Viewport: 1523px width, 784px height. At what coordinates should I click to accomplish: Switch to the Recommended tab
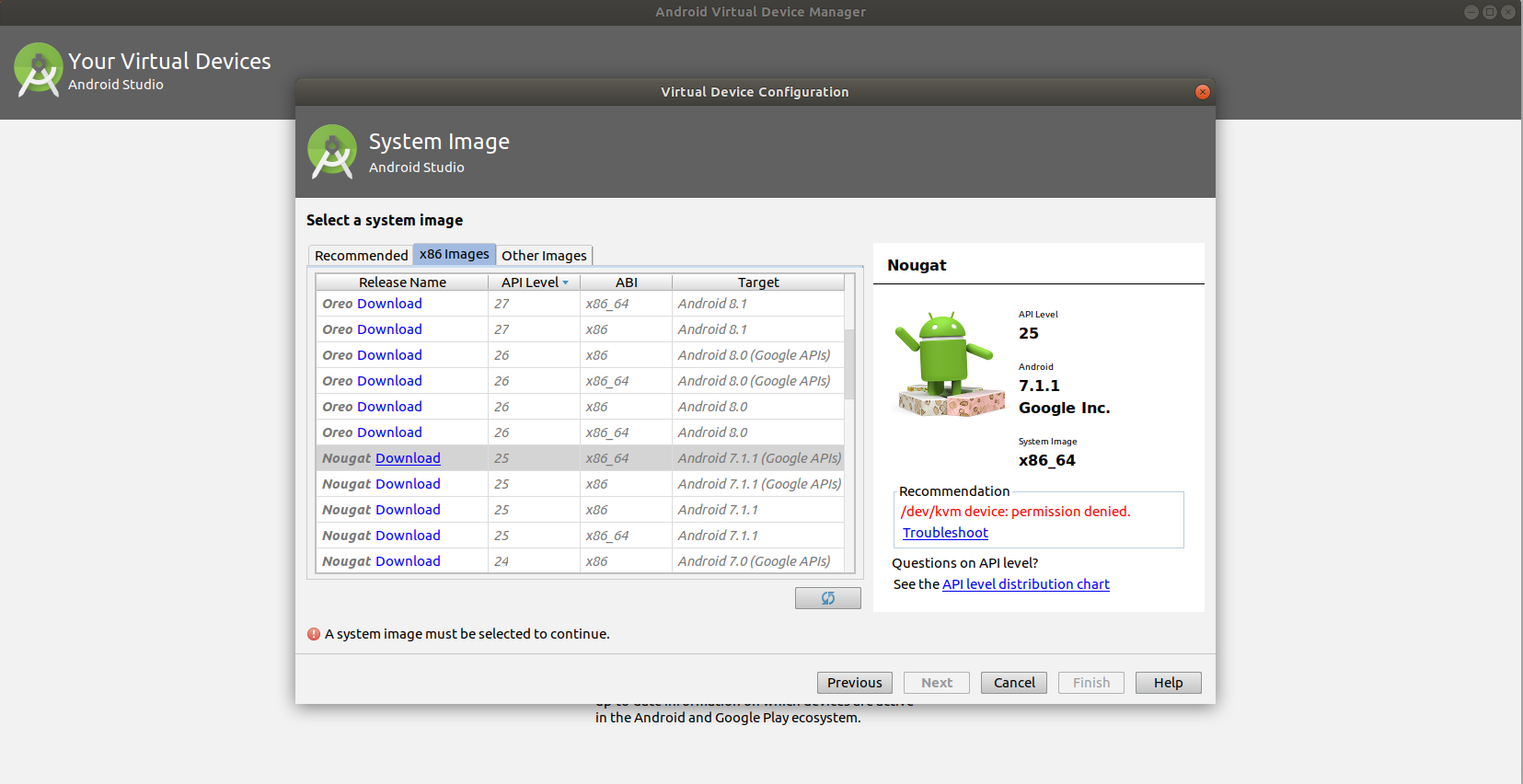pyautogui.click(x=361, y=256)
